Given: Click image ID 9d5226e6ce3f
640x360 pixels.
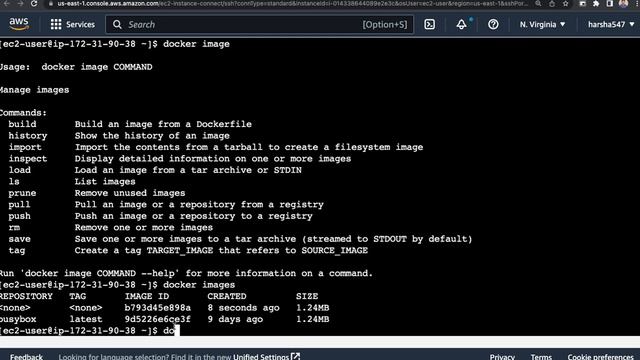Looking at the screenshot, I should pos(158,319).
